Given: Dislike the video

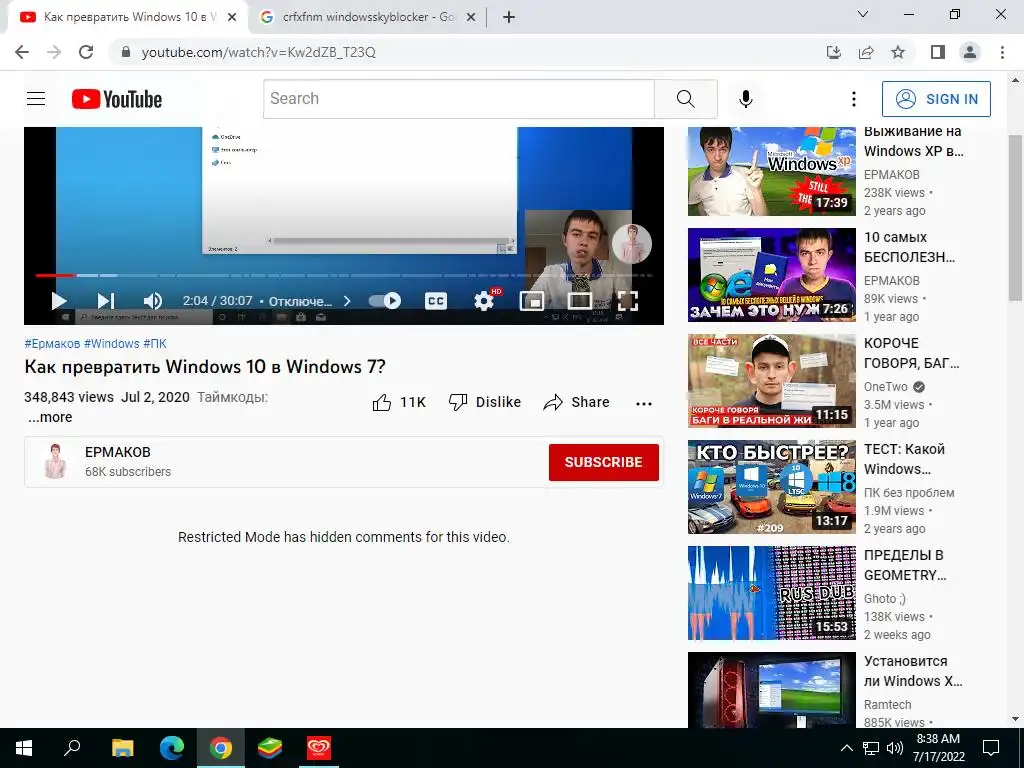Looking at the screenshot, I should click(x=485, y=402).
